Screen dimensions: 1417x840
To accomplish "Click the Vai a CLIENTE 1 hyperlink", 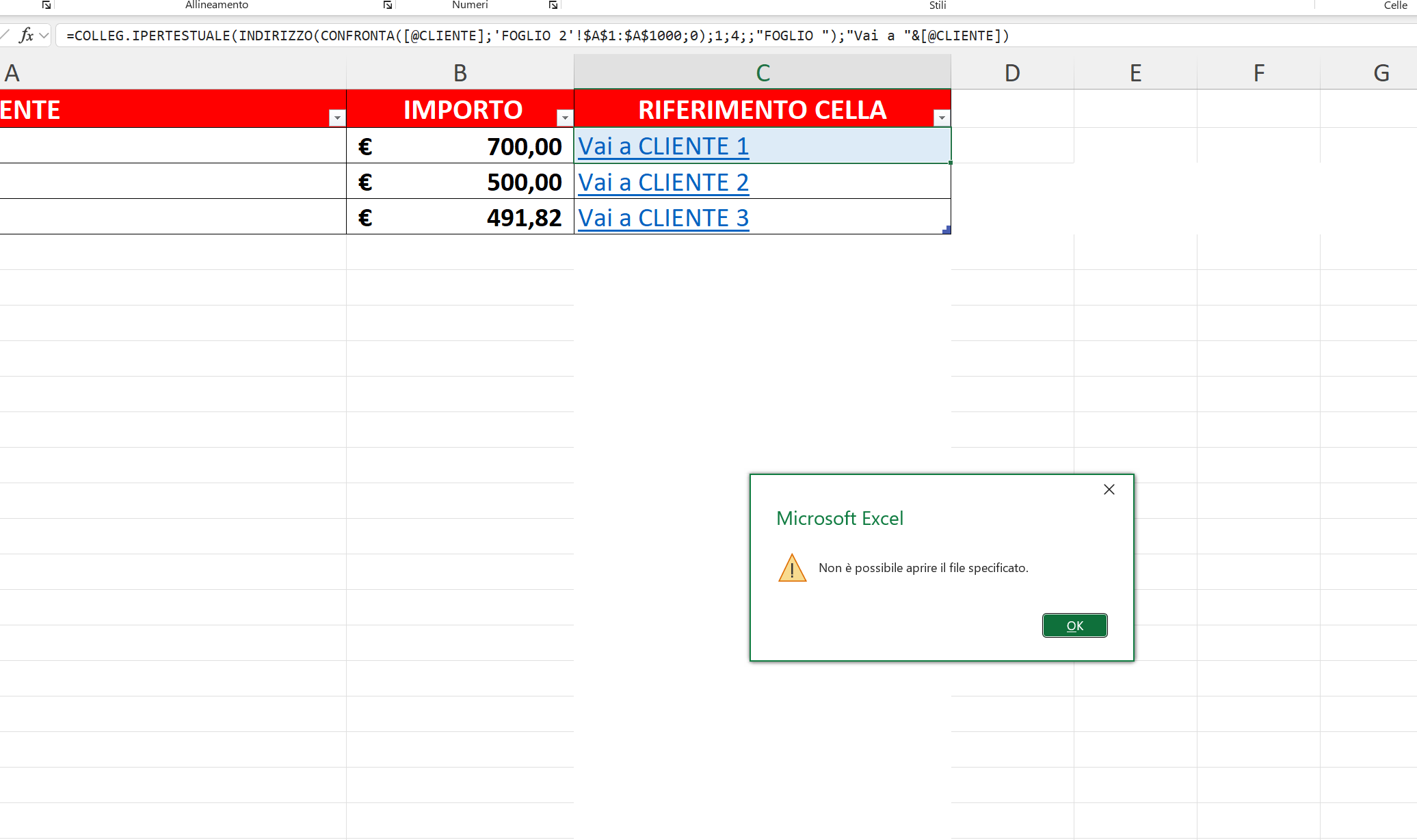I will (663, 146).
